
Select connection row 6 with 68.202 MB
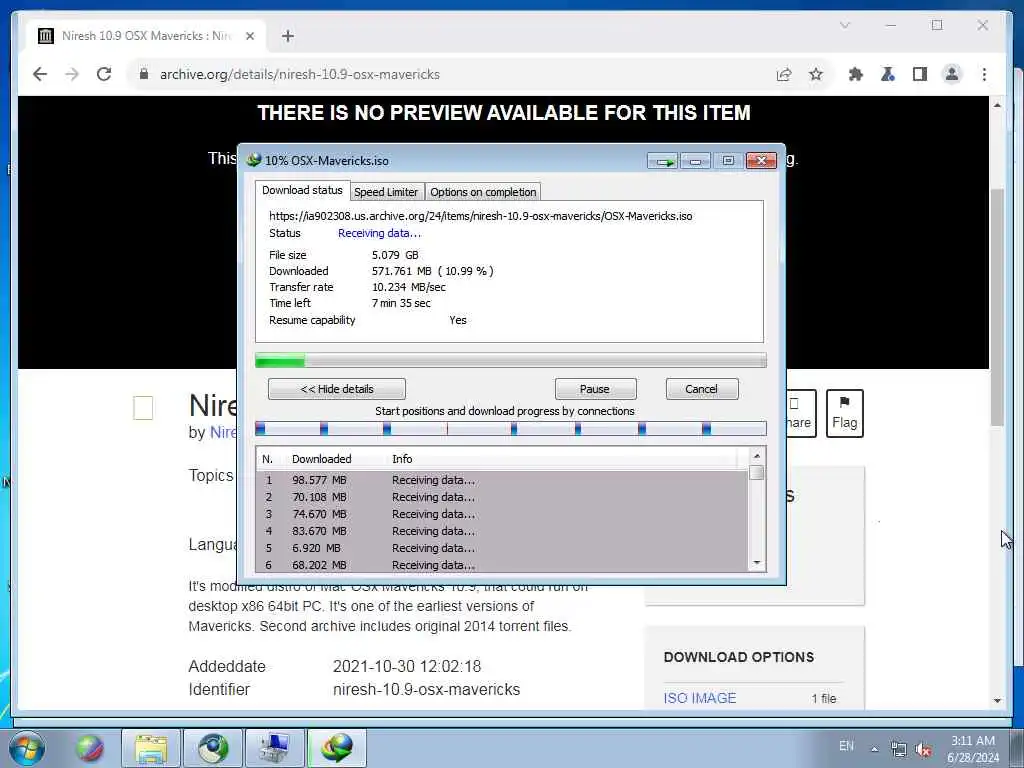(x=502, y=565)
